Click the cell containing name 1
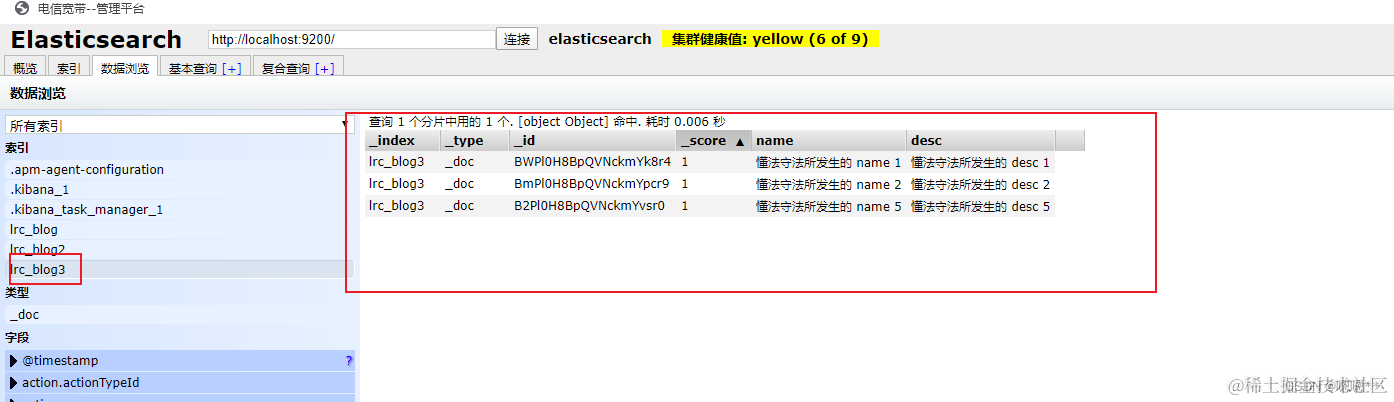 [830, 162]
